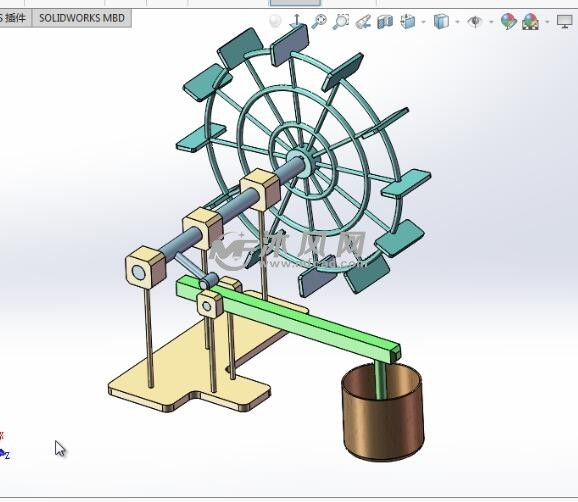Click the grey sphere icon in view toolbar
Image resolution: width=578 pixels, height=502 pixels.
click(x=275, y=21)
